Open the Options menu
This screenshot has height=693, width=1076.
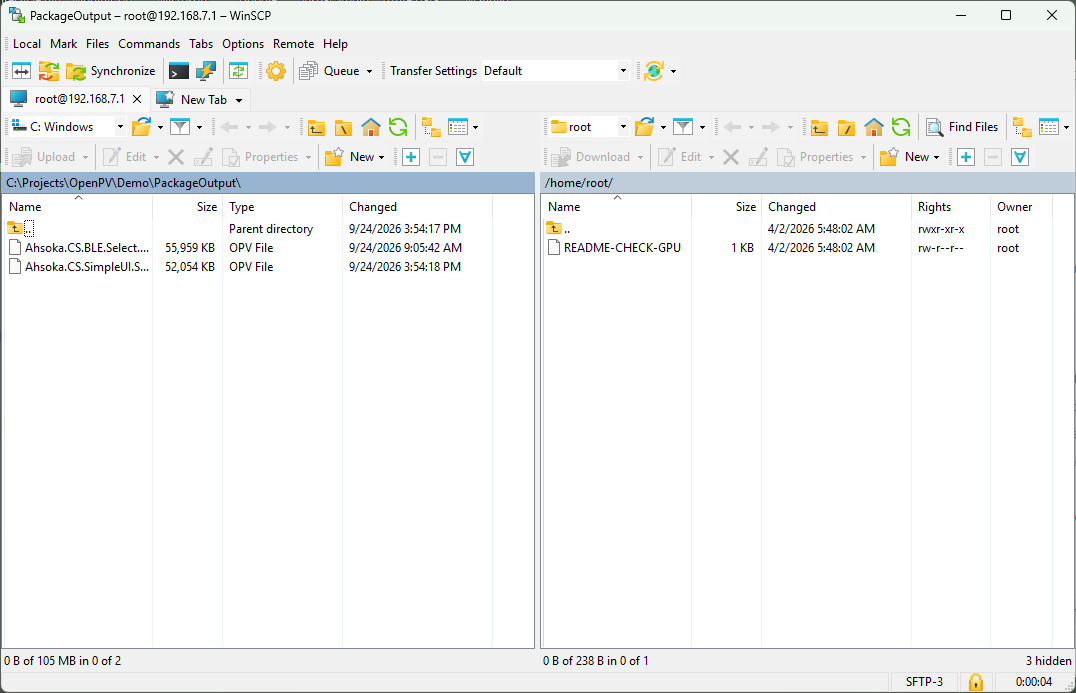click(x=243, y=44)
